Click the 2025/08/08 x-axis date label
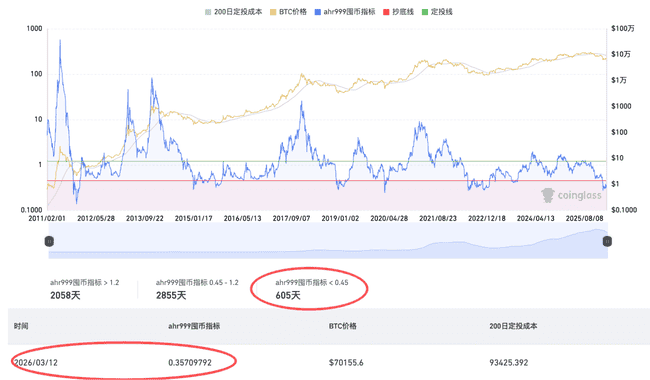This screenshot has width=650, height=380. [x=585, y=218]
